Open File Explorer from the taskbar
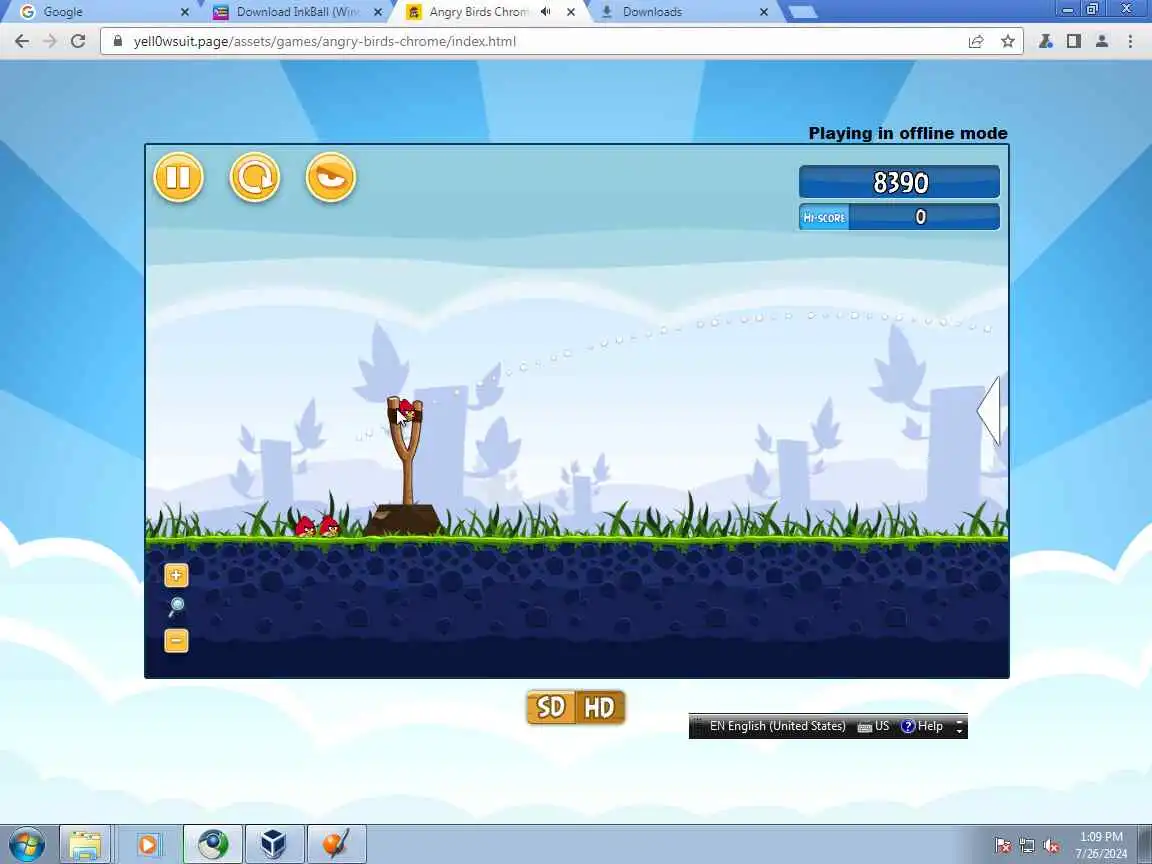Screen dimensions: 1152x864 [85, 844]
